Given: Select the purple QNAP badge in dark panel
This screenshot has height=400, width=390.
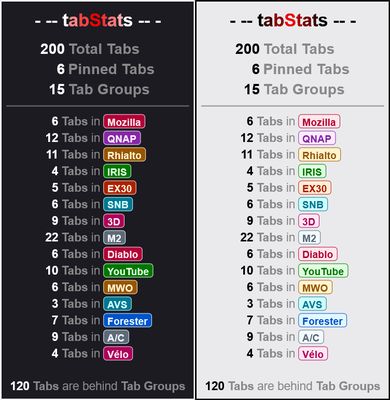Looking at the screenshot, I should tap(122, 138).
